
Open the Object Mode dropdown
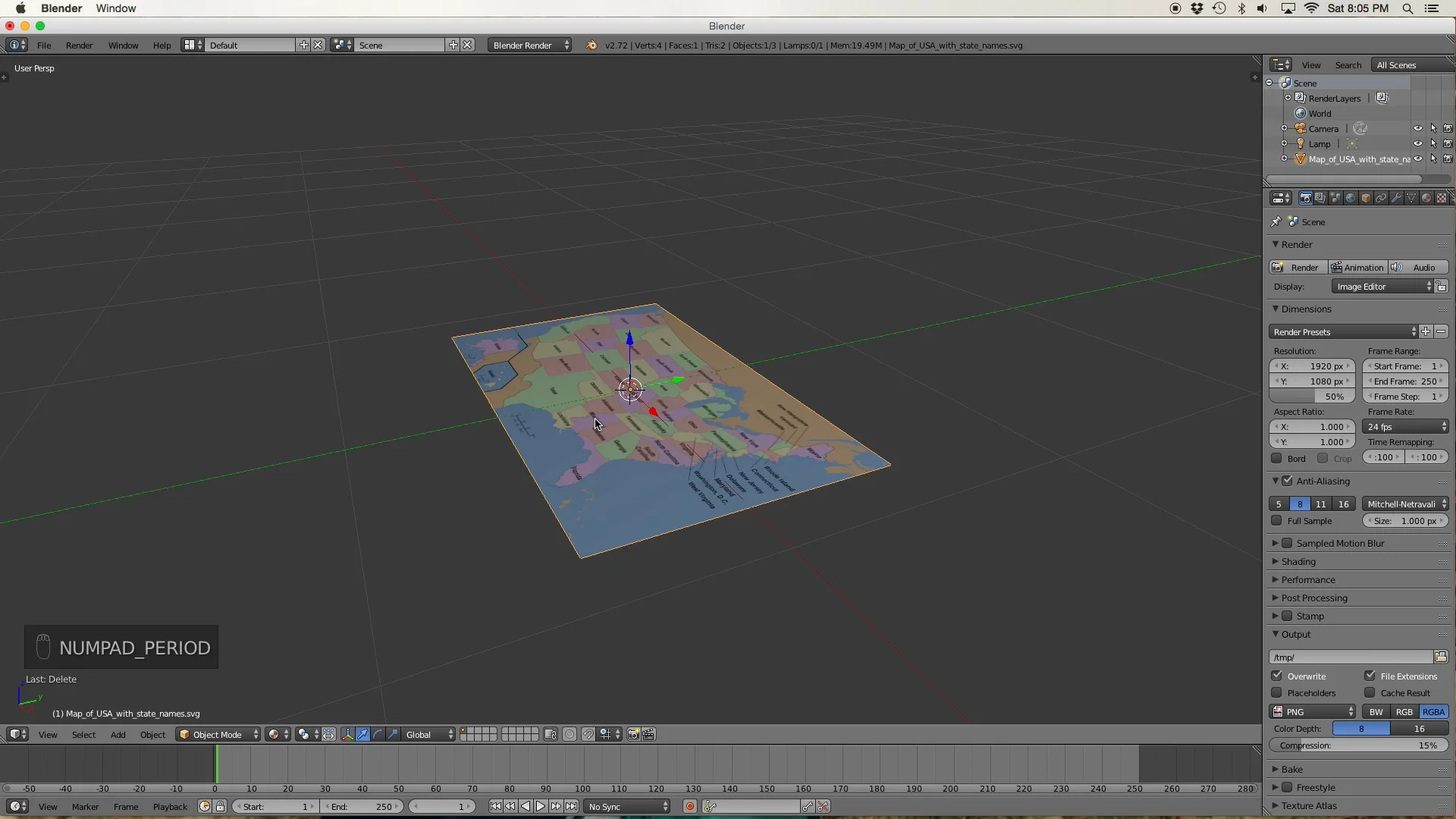(218, 734)
